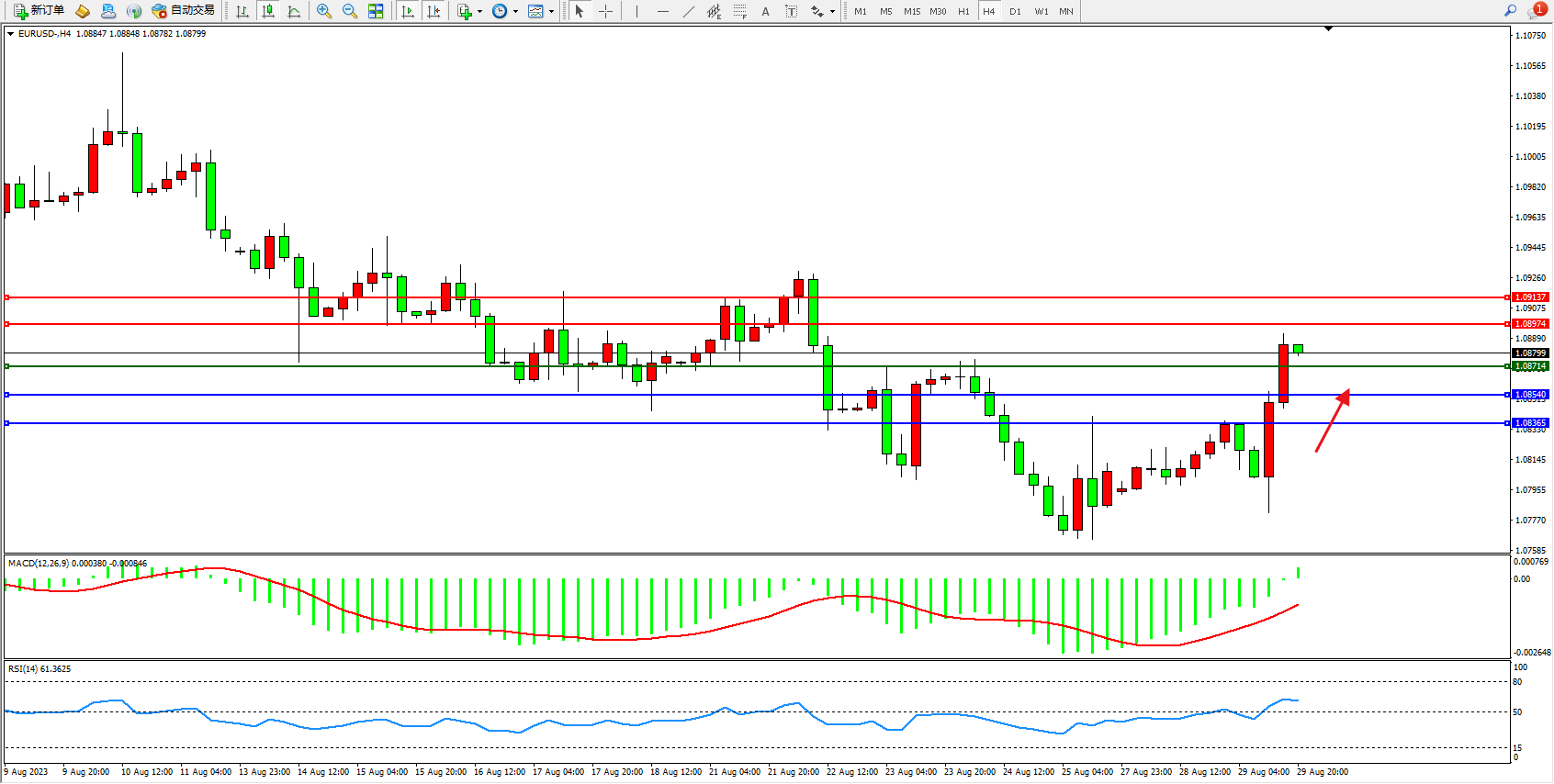The height and width of the screenshot is (784, 1554).
Task: Switch timeframe to D1
Action: pyautogui.click(x=1015, y=11)
